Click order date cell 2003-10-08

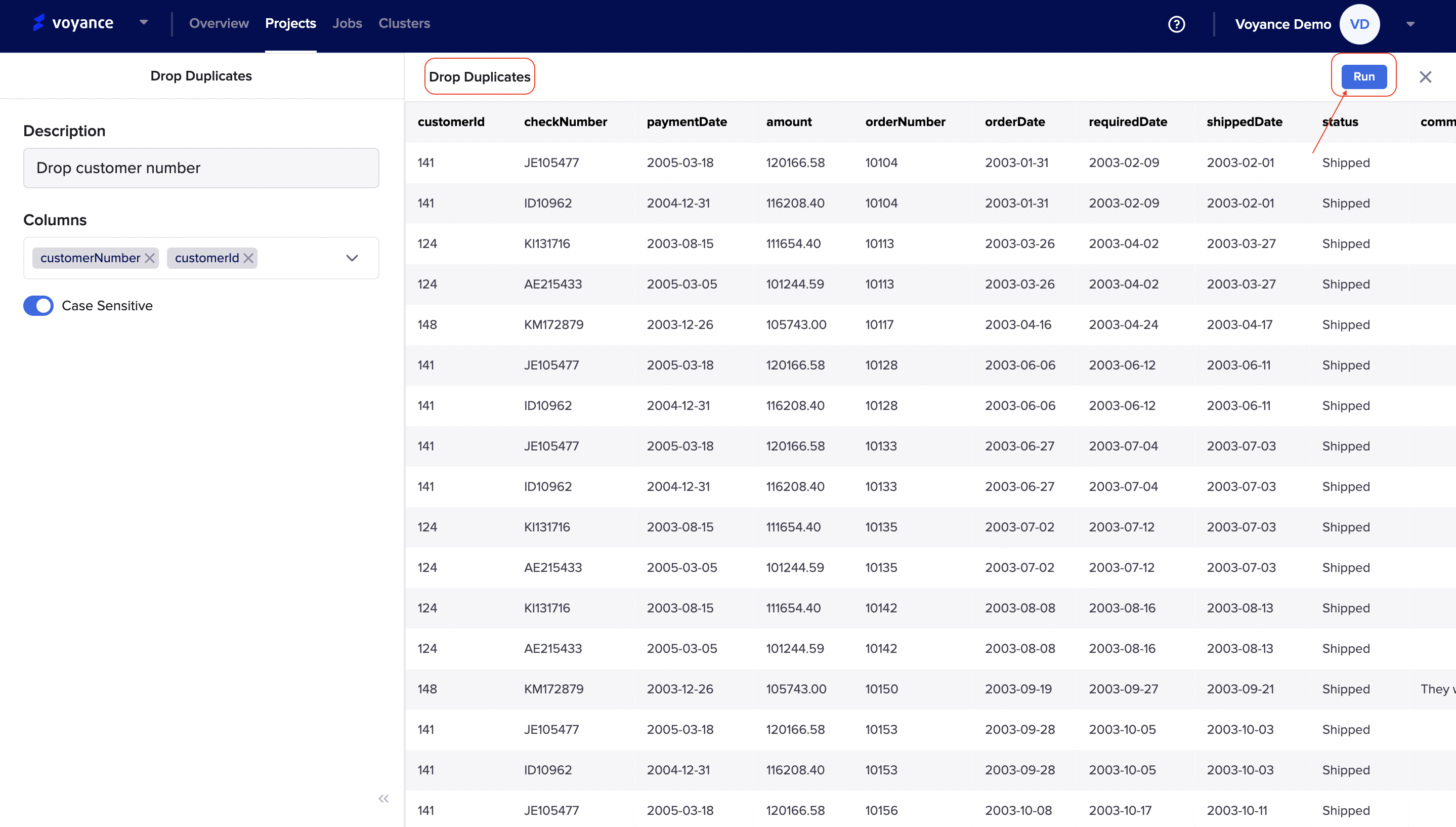pos(1018,810)
